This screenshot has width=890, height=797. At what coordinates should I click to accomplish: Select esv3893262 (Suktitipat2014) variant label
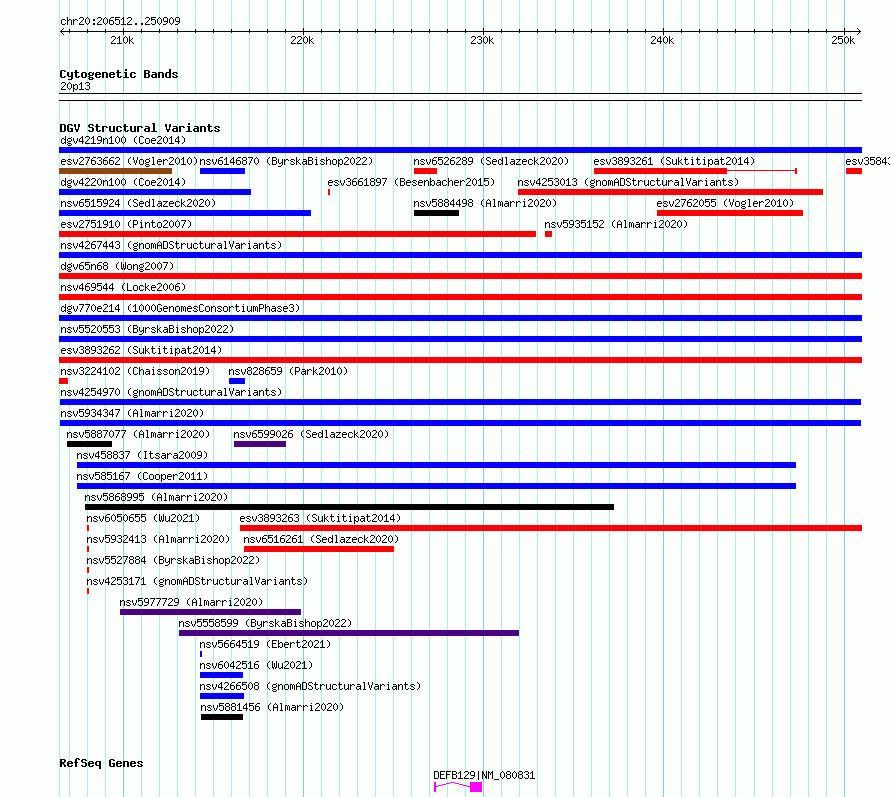pyautogui.click(x=141, y=350)
